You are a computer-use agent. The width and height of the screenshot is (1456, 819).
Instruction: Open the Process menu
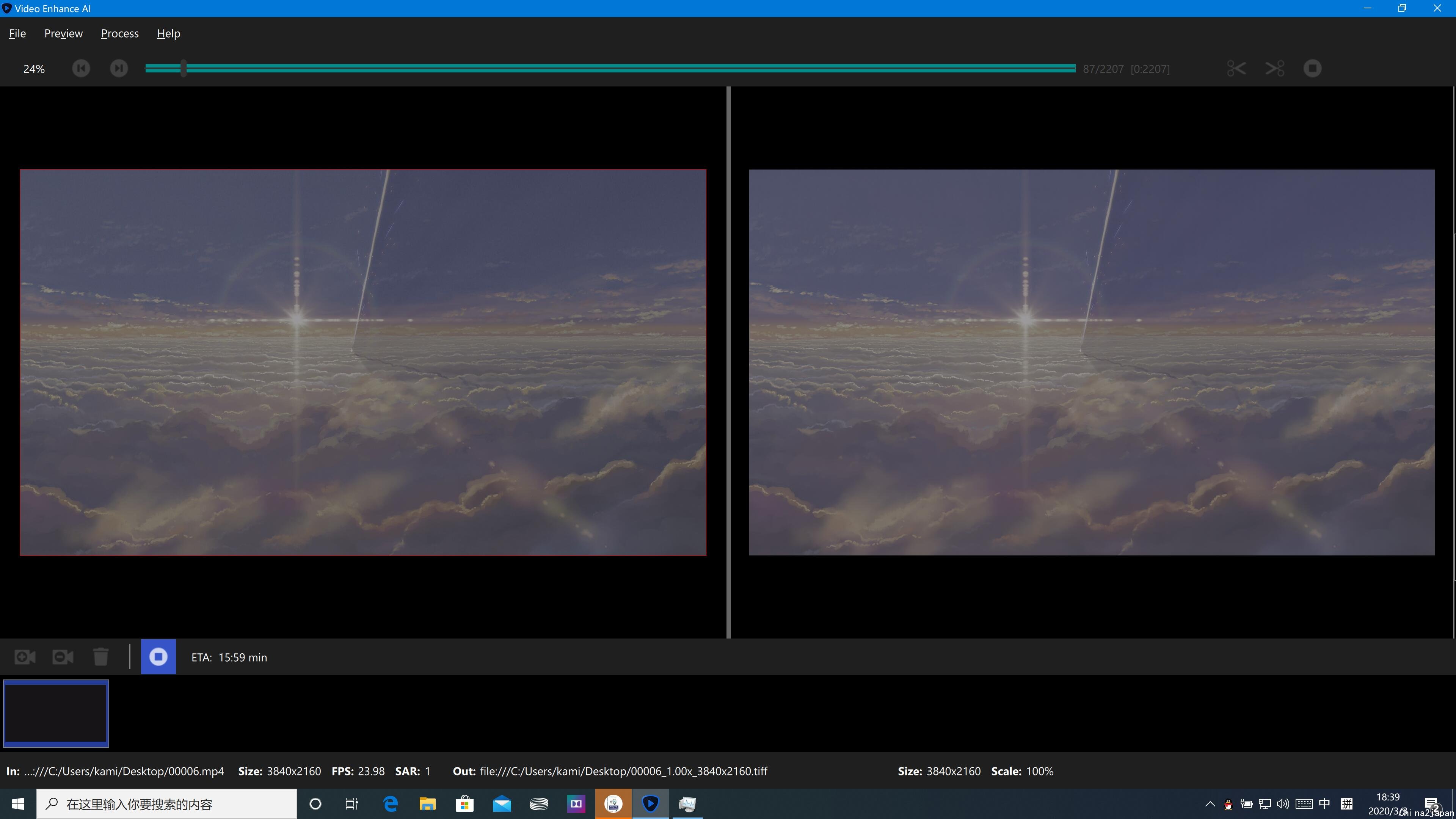(120, 33)
